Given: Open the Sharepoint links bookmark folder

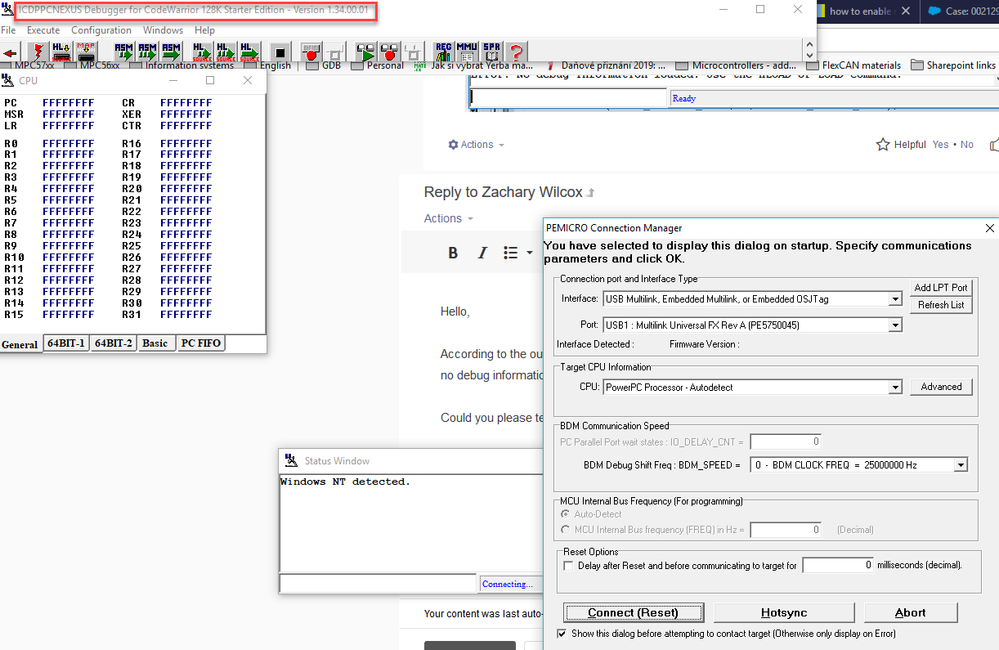Looking at the screenshot, I should pos(953,65).
